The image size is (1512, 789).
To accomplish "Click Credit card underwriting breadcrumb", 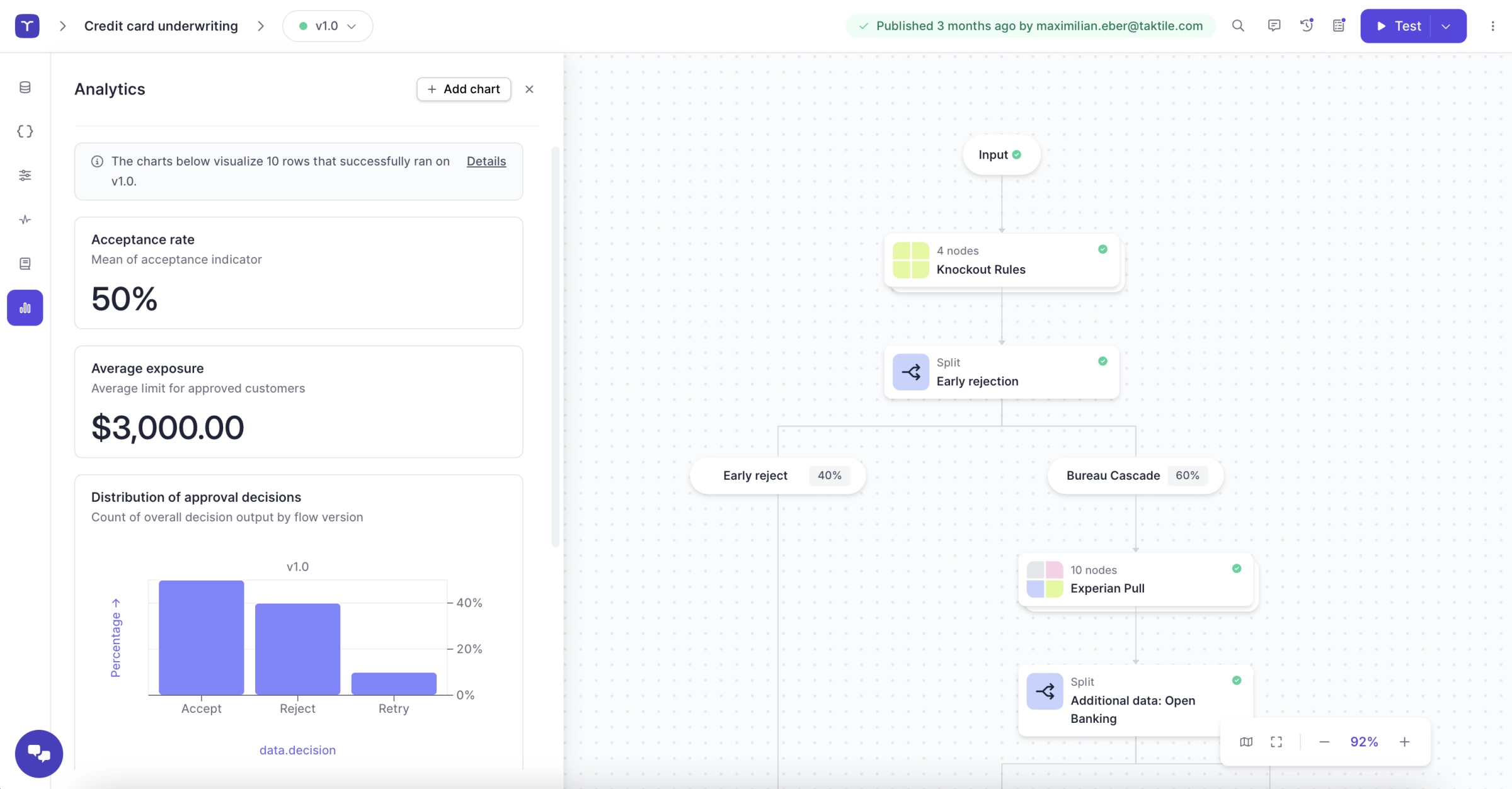I will 161,26.
